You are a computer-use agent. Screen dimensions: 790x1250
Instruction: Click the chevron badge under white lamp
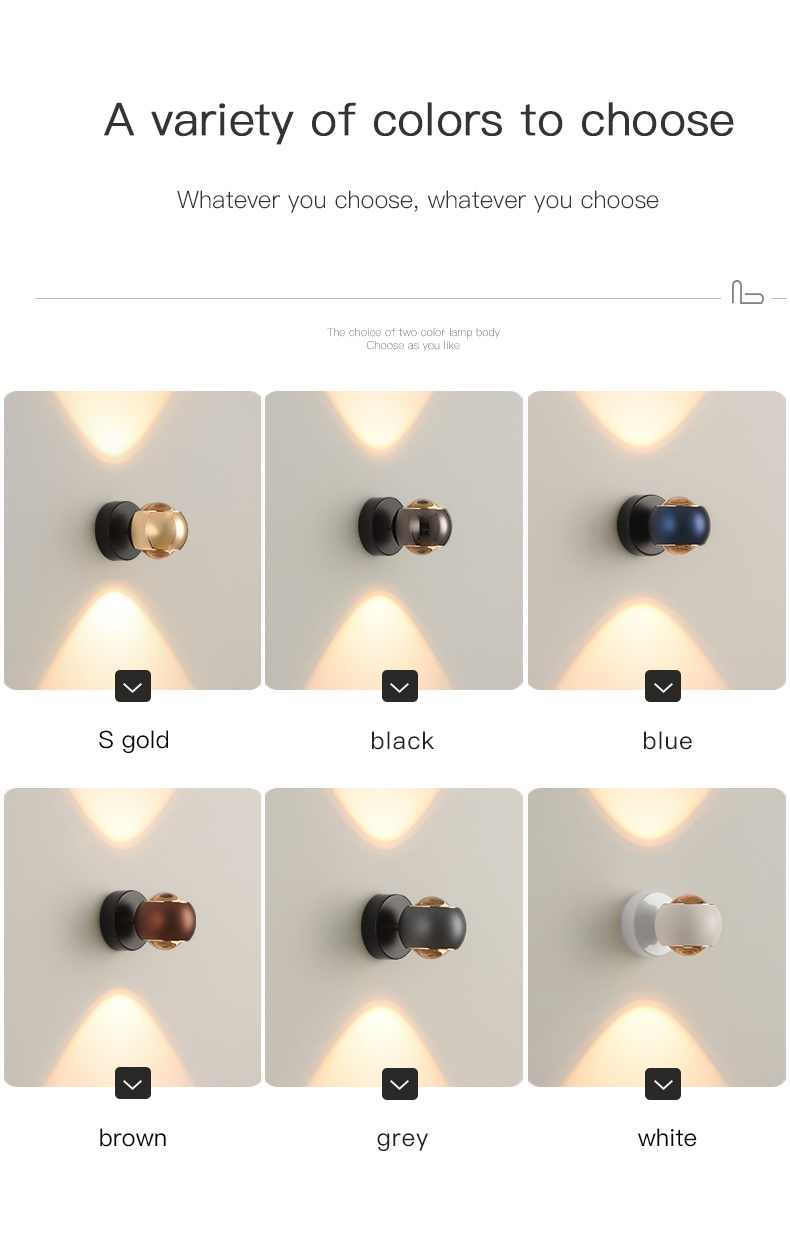pos(663,1083)
